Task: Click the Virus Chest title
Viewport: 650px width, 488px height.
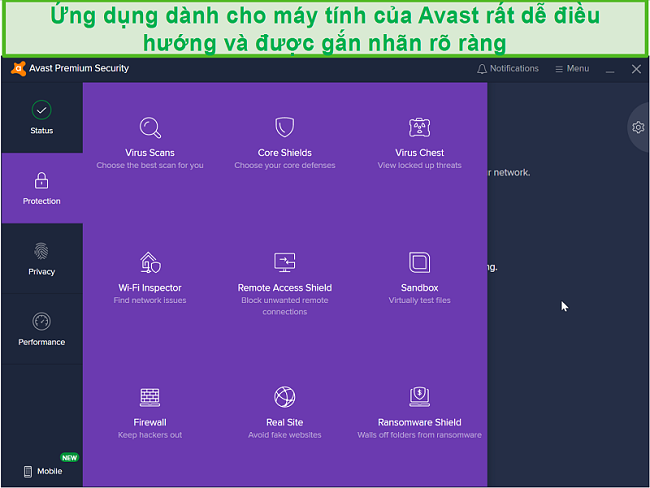Action: click(x=420, y=153)
